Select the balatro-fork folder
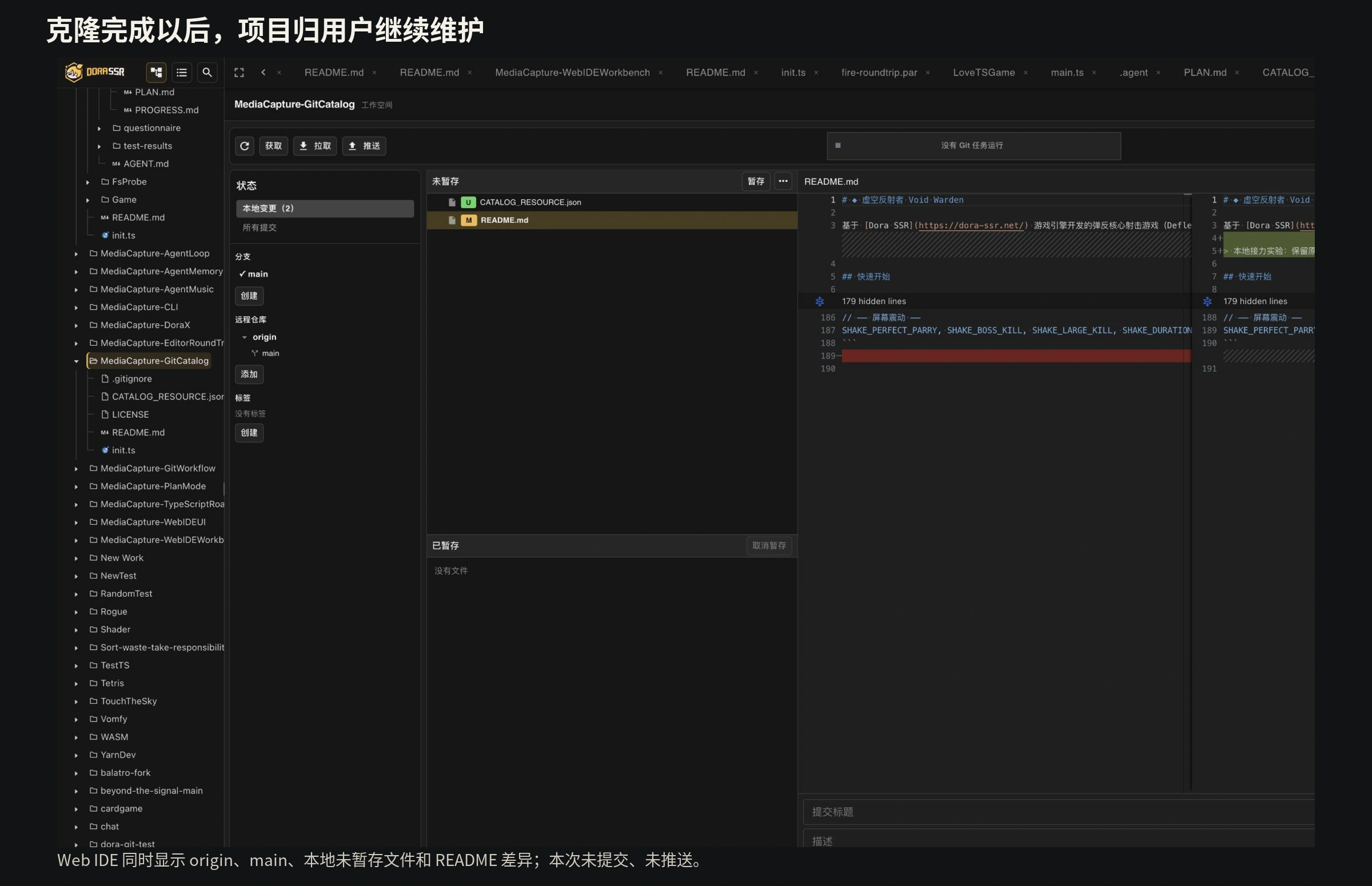Screen dimensions: 1372x886 point(119,773)
